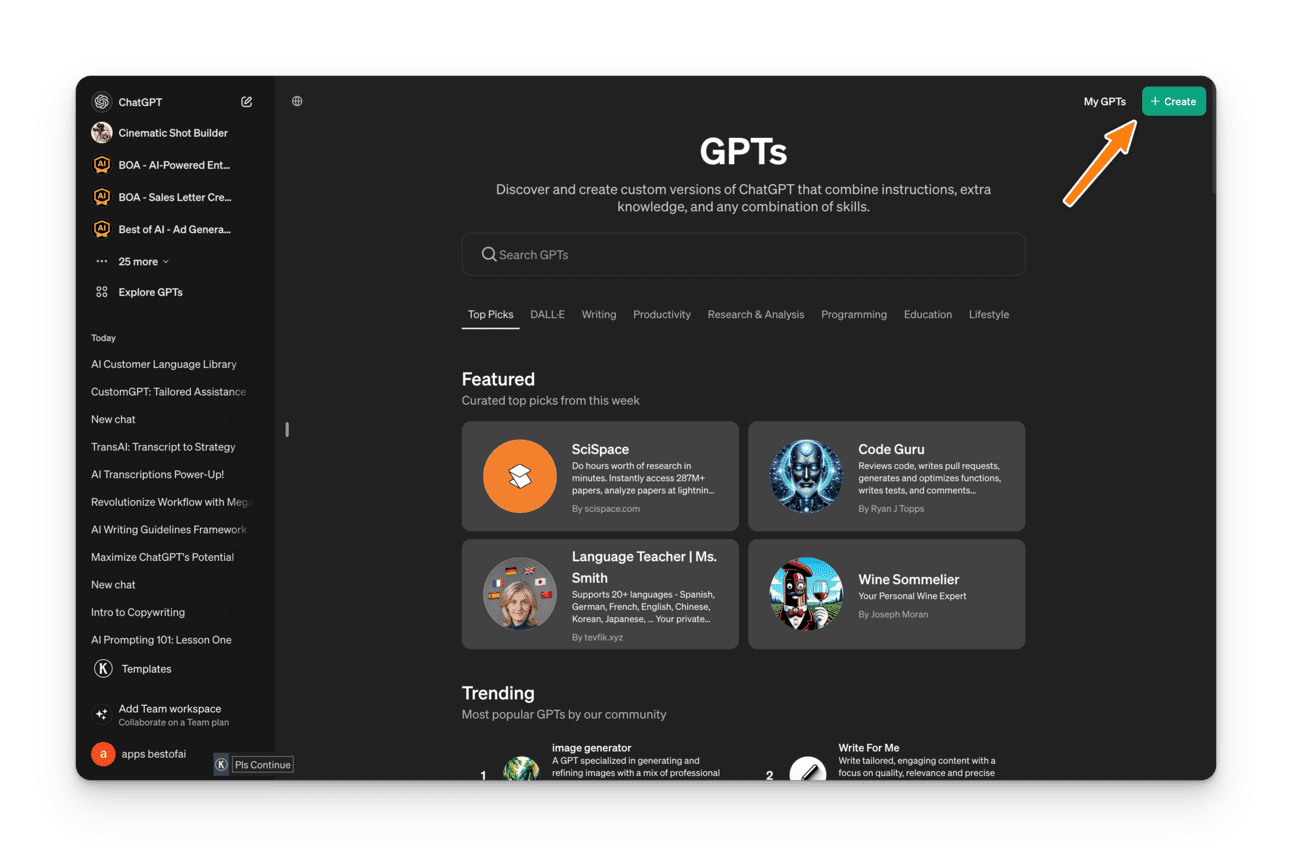Open Templates via the K icon
The width and height of the screenshot is (1292, 856).
pos(103,669)
